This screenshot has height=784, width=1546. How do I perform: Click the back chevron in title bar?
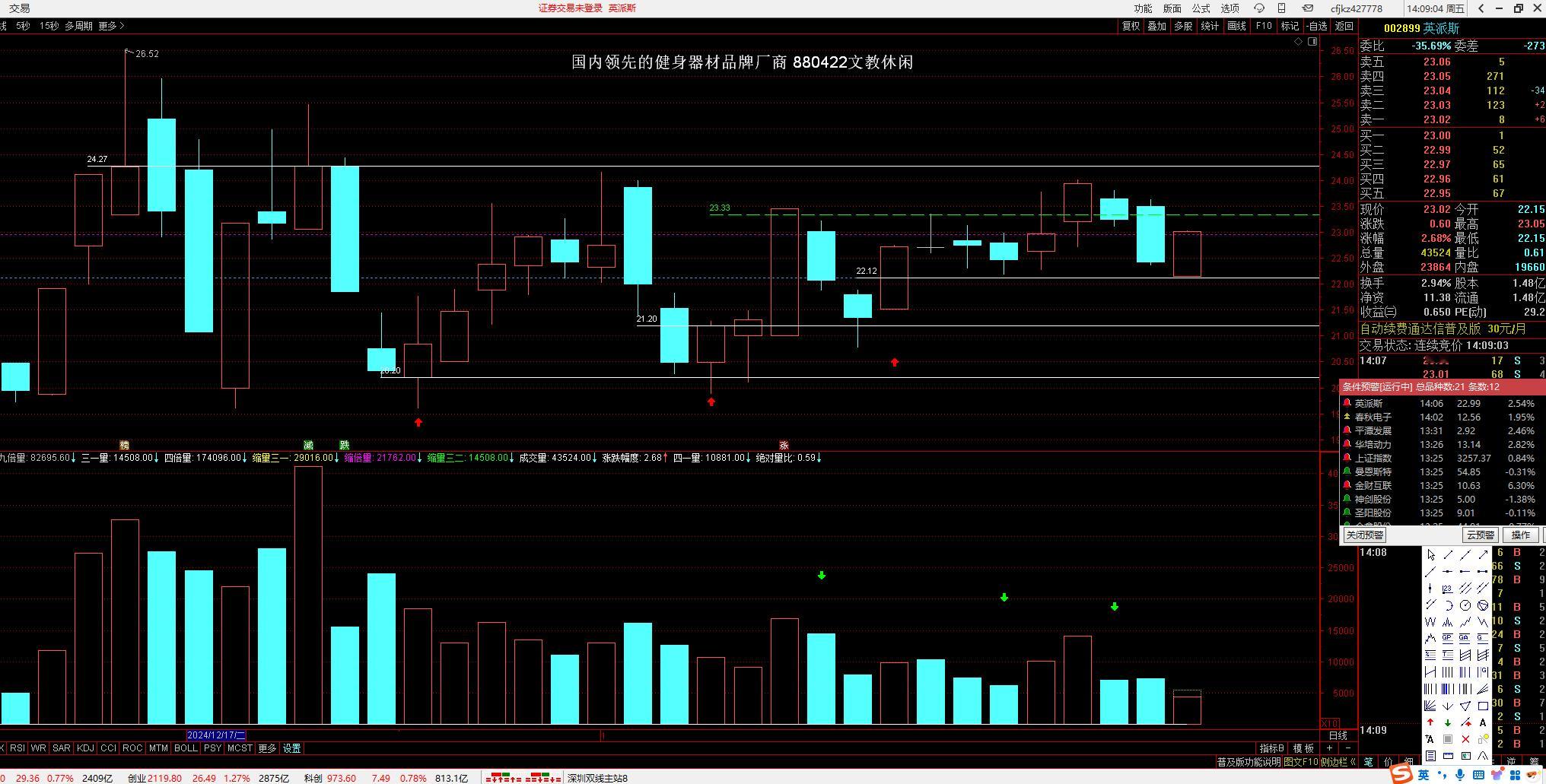[x=1481, y=8]
